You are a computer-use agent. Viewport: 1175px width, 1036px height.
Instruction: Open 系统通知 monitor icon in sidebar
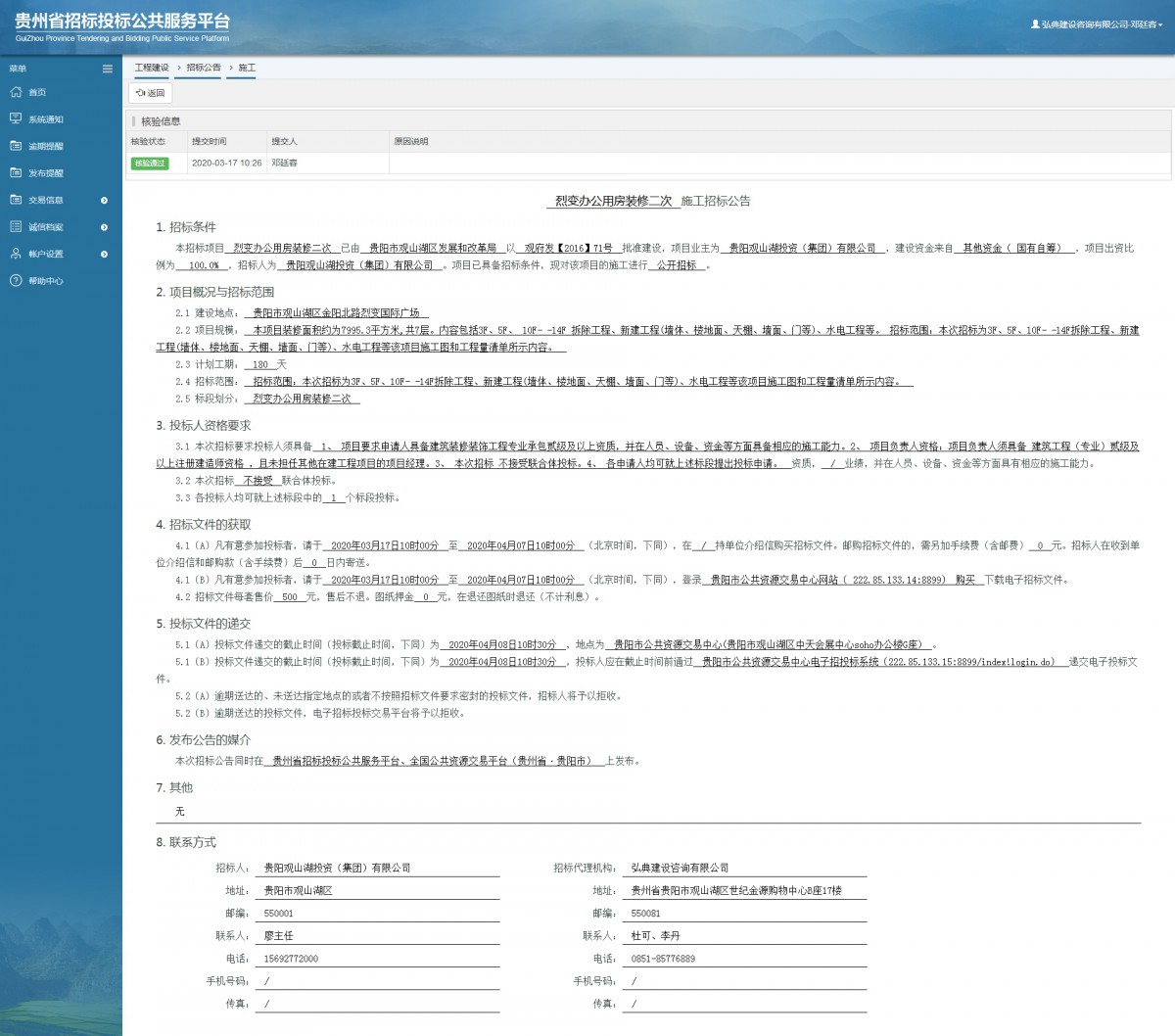pos(16,118)
